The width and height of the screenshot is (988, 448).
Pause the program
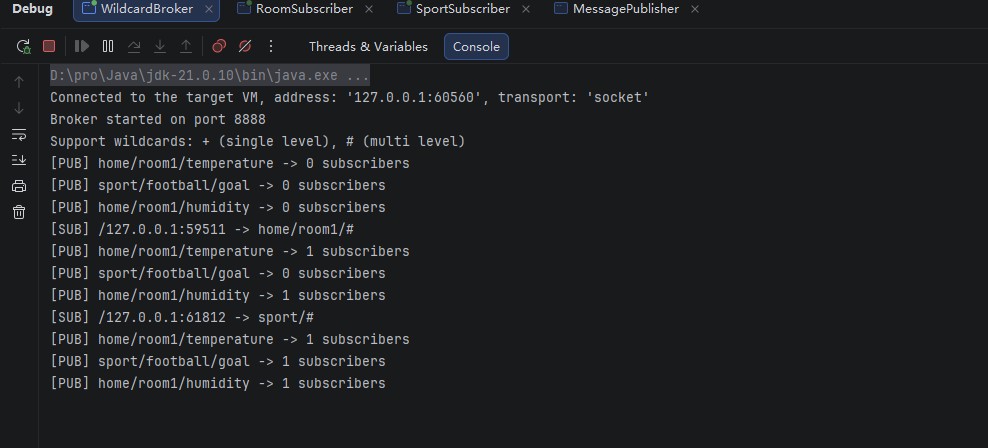[108, 46]
